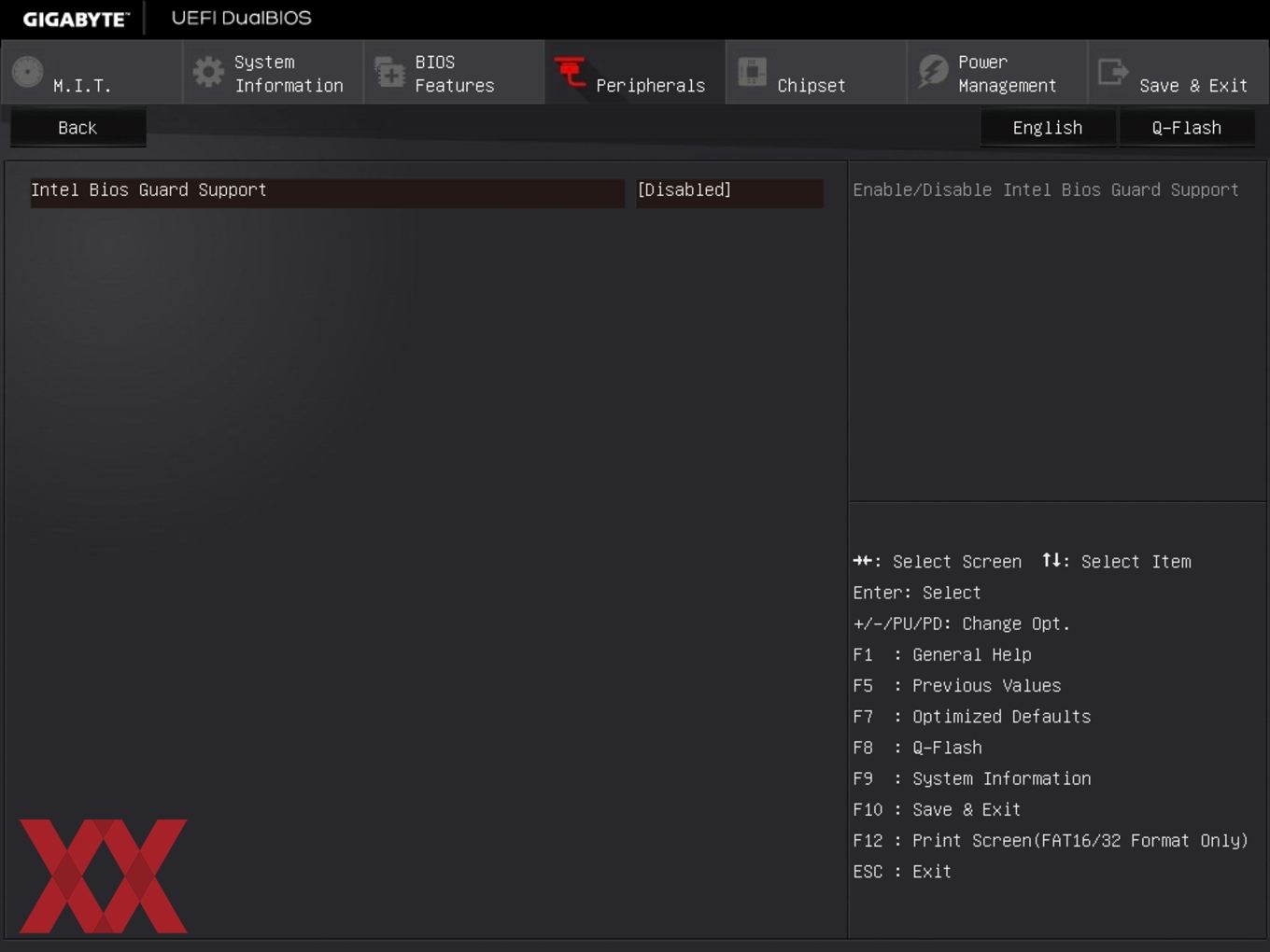Click the F10 Save & Exit help line
Viewport: 1270px width, 952px height.
click(937, 809)
